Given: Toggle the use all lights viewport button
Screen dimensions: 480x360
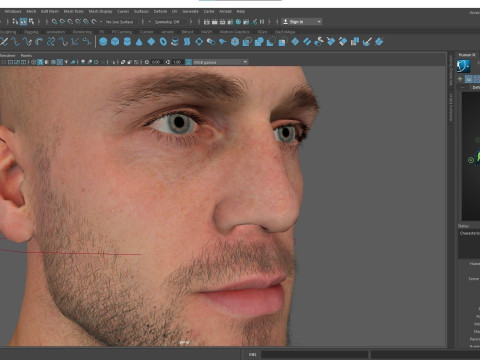Looking at the screenshot, I should point(66,62).
